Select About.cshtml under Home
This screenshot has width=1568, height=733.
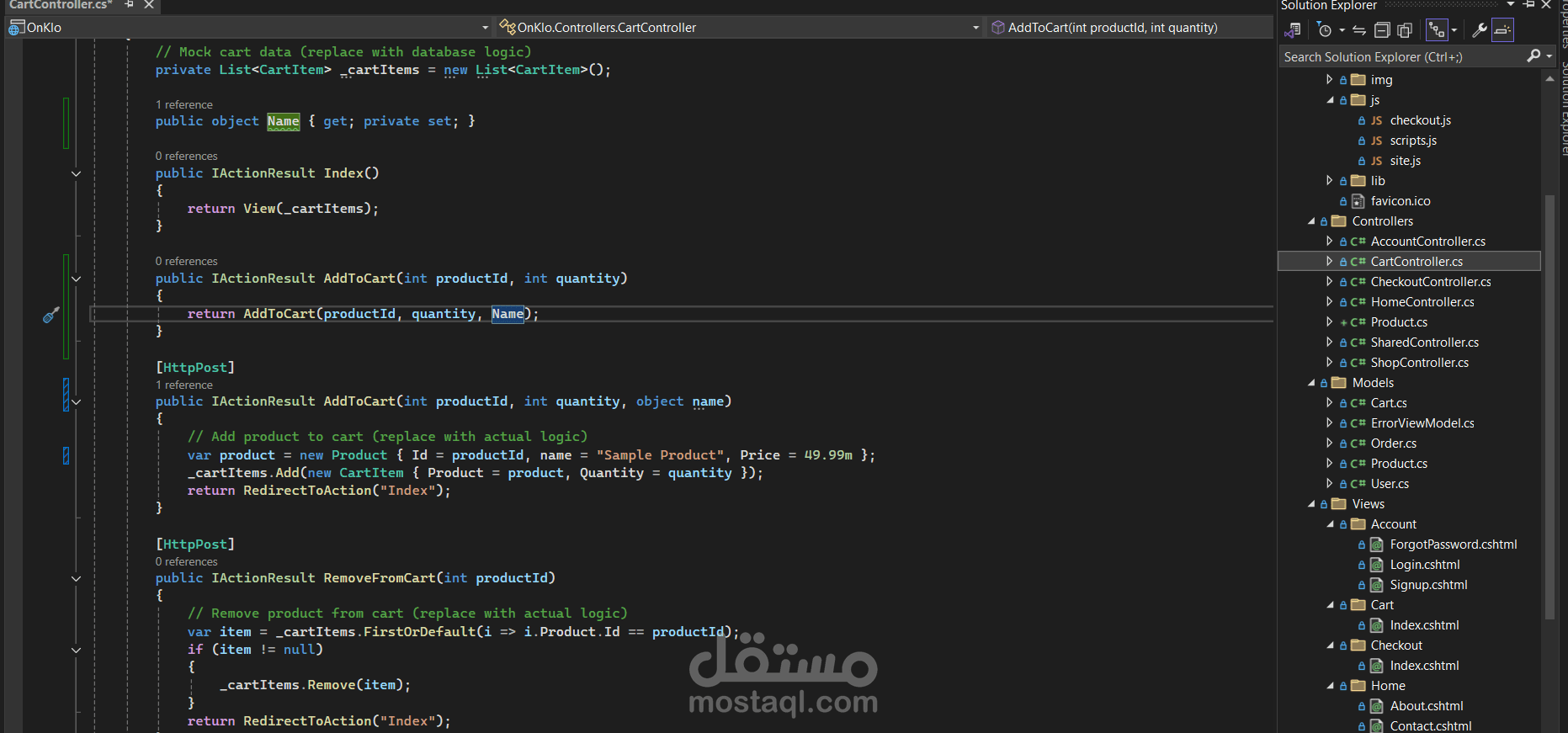[x=1426, y=706]
